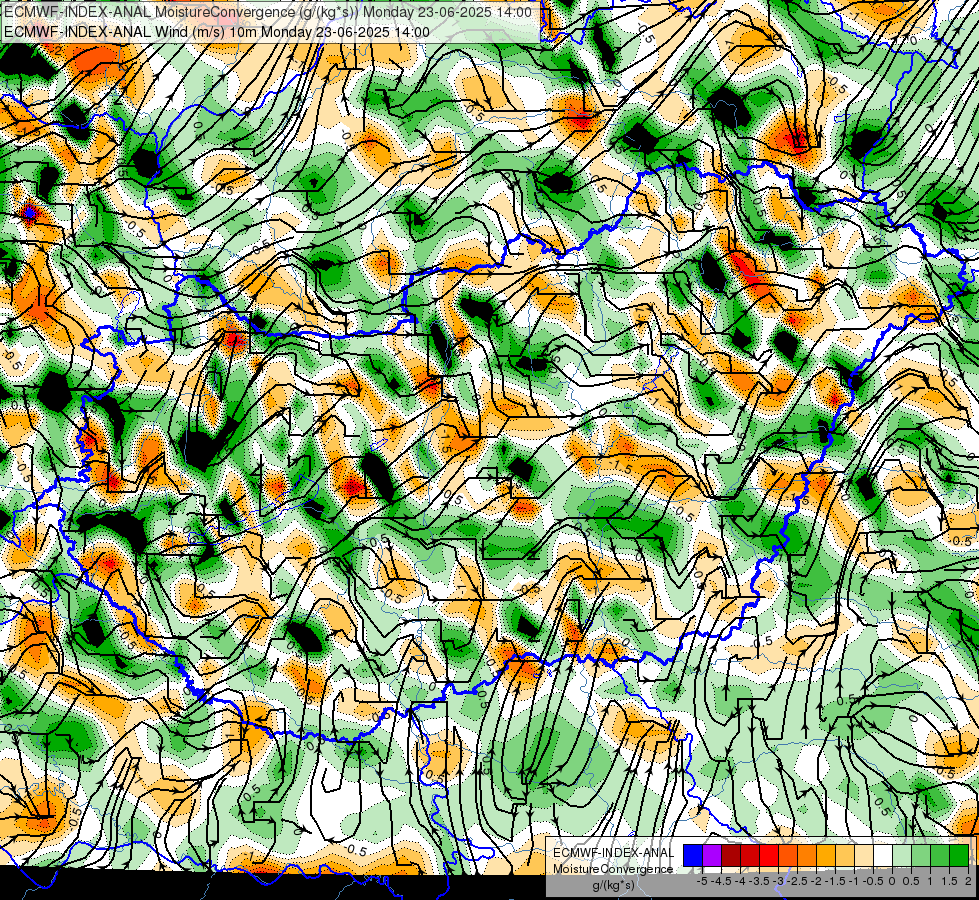Click the legend label 'ECMWF-INDEX-ANAL'
Image resolution: width=979 pixels, height=900 pixels.
tap(613, 853)
